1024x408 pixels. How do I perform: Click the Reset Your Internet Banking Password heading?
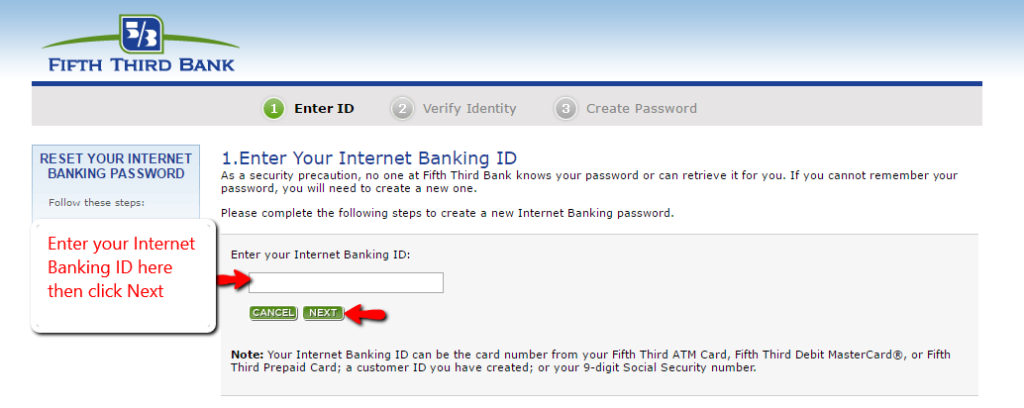coord(116,166)
